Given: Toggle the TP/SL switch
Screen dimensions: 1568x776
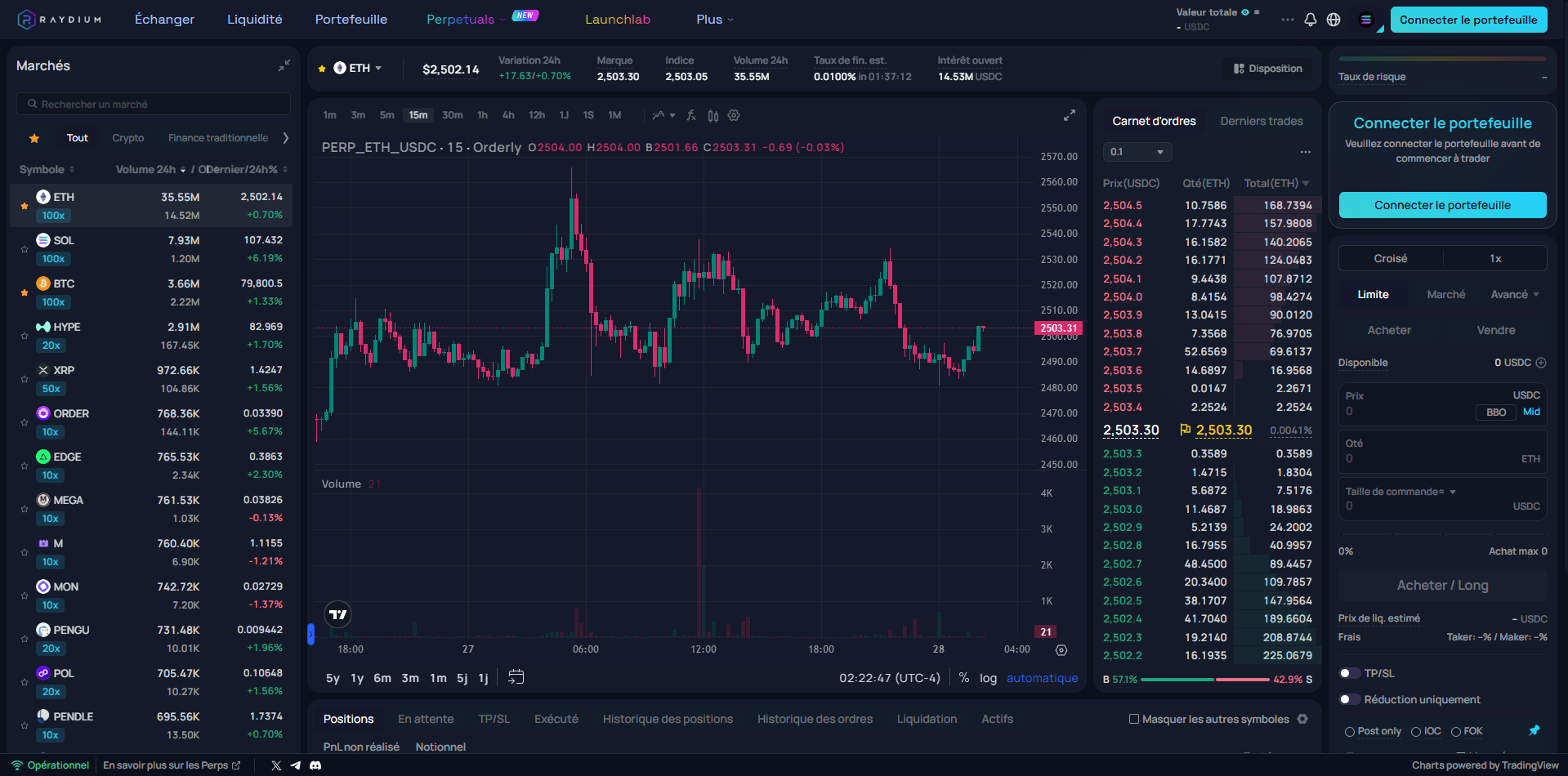Looking at the screenshot, I should coord(1350,673).
